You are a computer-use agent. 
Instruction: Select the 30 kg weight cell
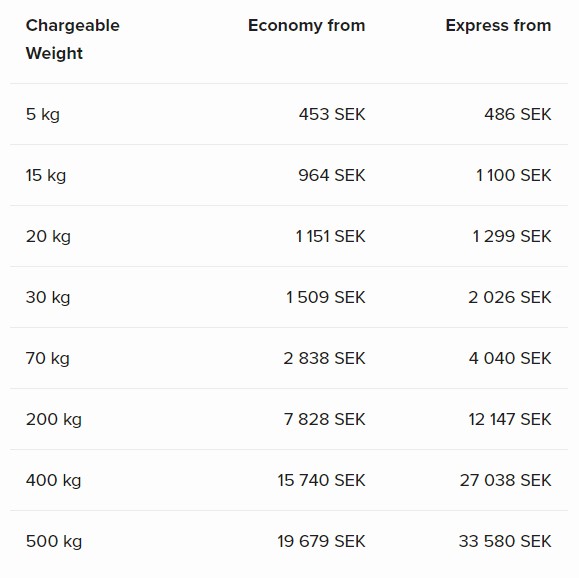(x=48, y=297)
